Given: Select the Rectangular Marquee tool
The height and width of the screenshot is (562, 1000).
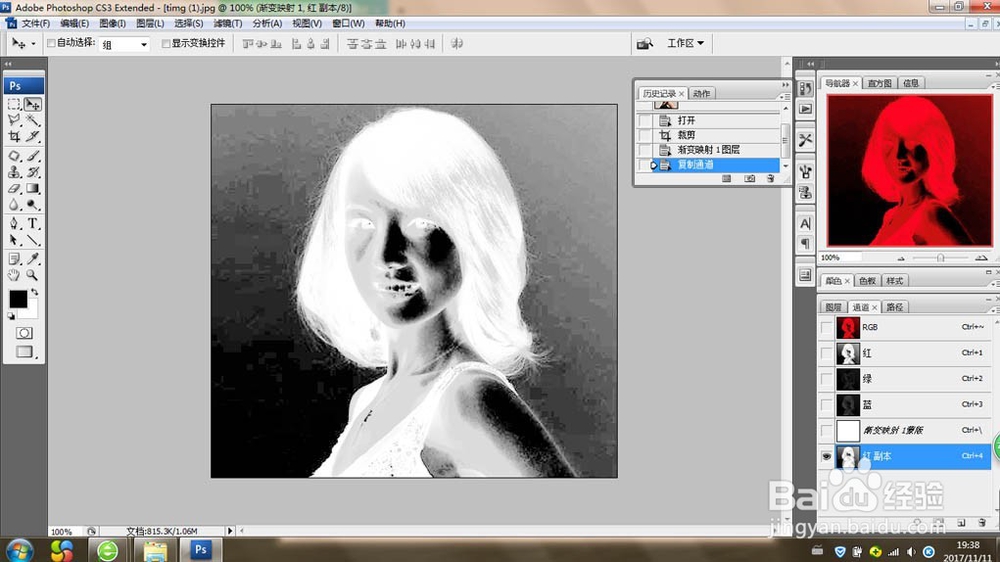Looking at the screenshot, I should (14, 104).
